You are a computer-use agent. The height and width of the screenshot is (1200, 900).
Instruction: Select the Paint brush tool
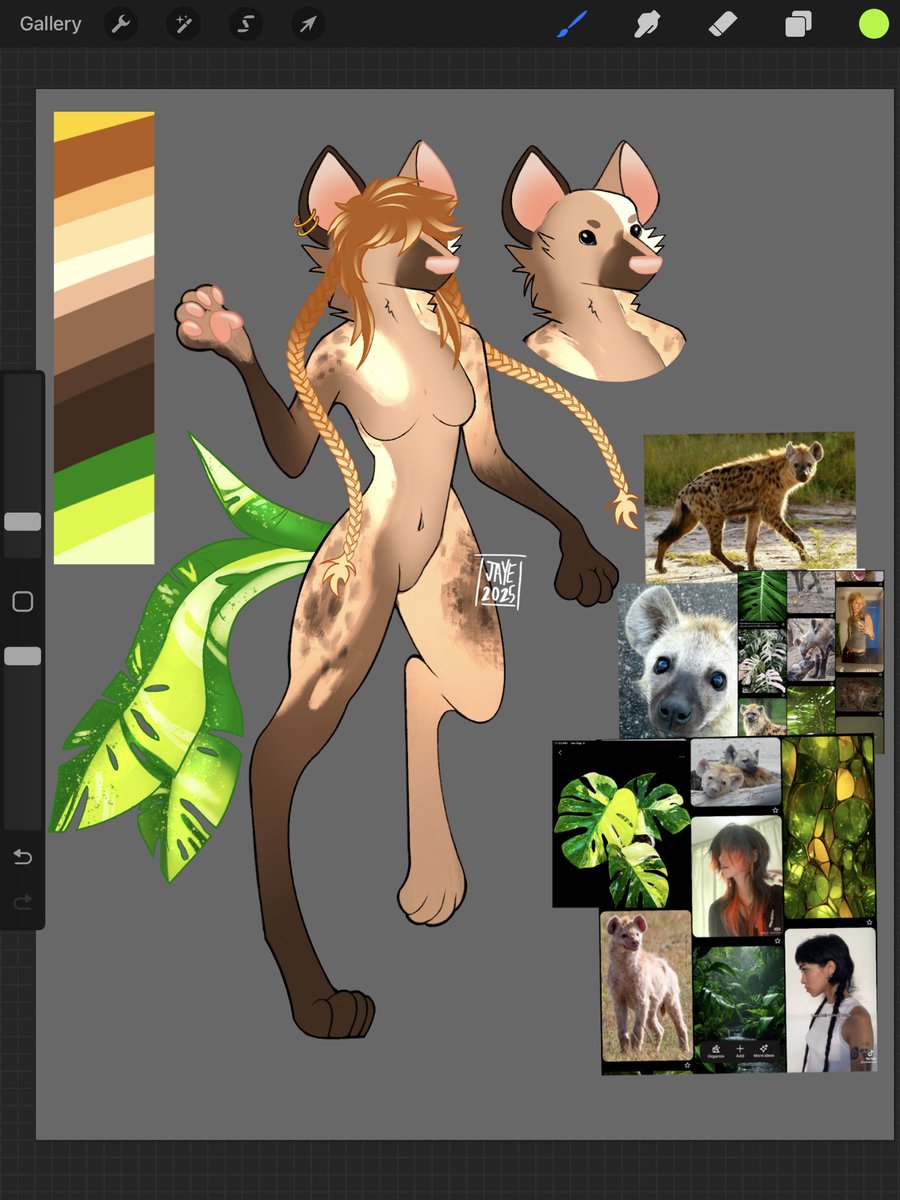coord(571,24)
